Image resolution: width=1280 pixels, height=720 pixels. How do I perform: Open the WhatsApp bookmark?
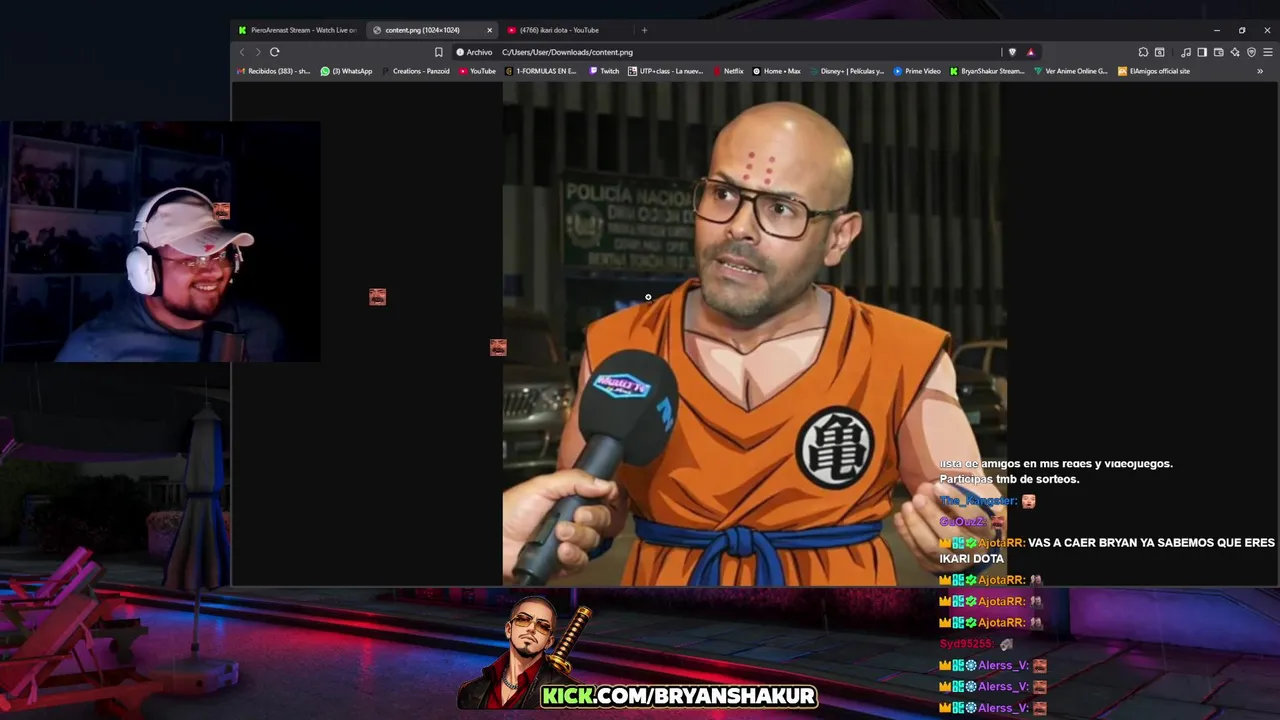pos(346,71)
